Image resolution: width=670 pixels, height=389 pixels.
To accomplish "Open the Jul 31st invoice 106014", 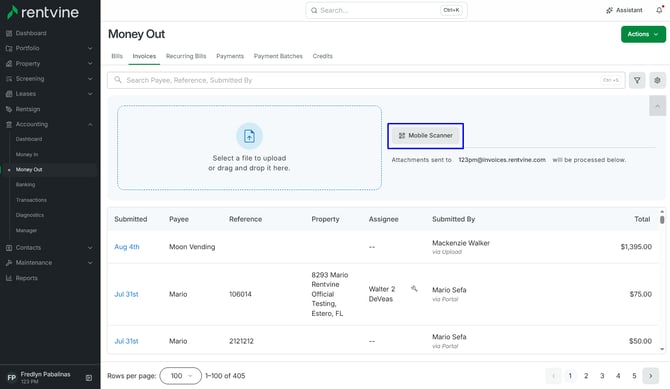I will [126, 295].
